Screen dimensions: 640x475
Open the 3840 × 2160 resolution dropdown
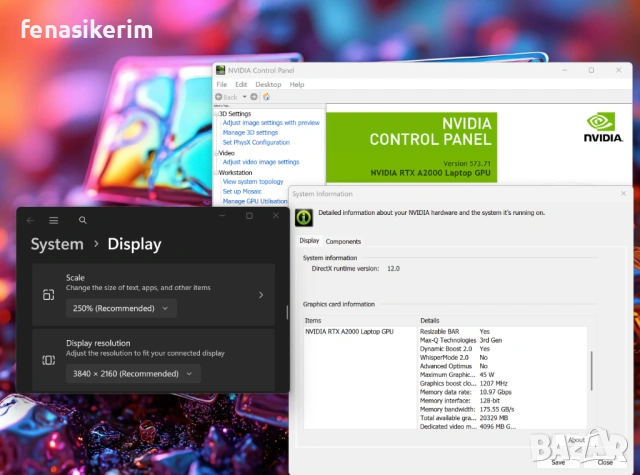133,373
